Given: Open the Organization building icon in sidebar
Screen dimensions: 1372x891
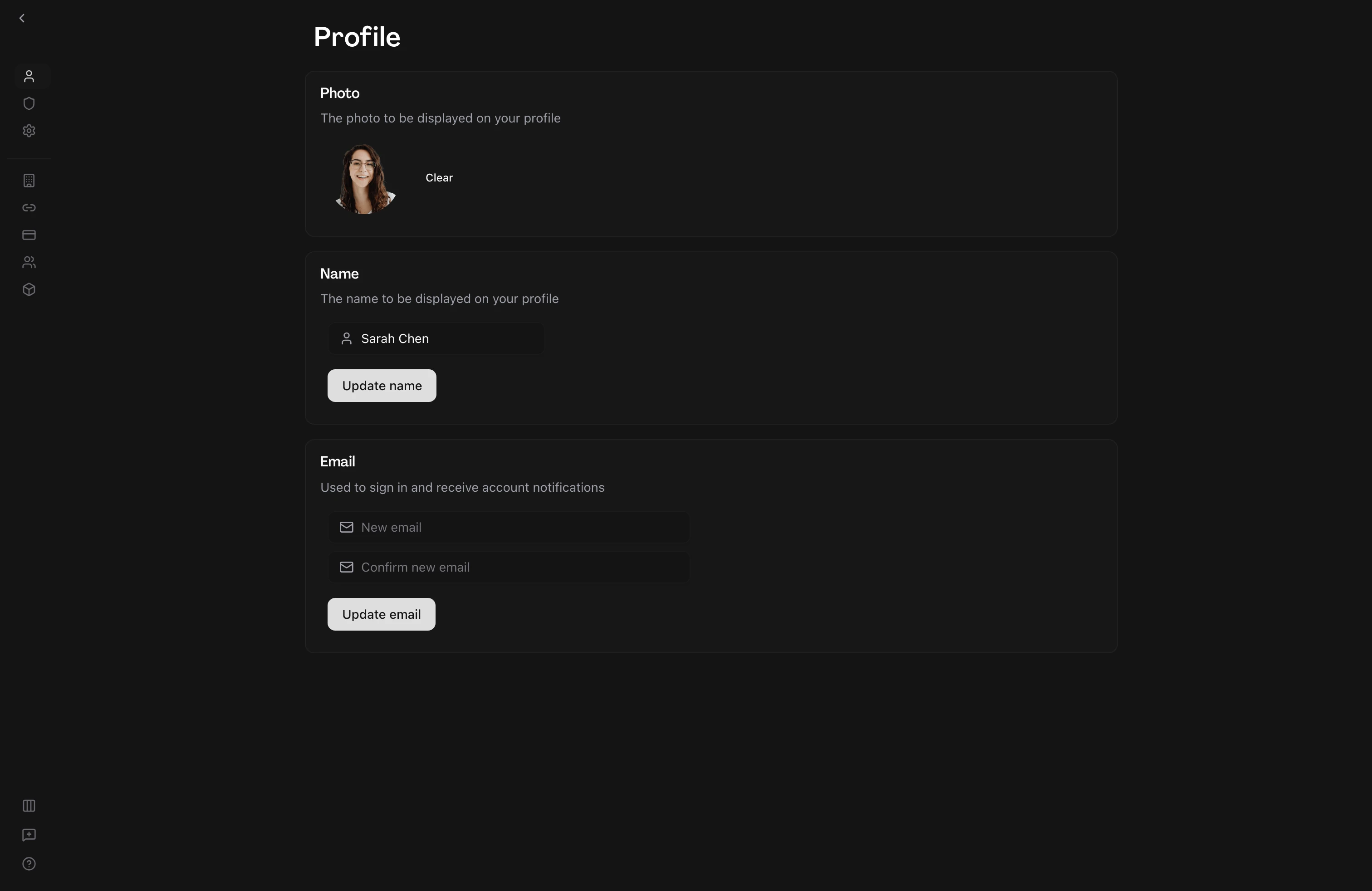Looking at the screenshot, I should (x=29, y=181).
